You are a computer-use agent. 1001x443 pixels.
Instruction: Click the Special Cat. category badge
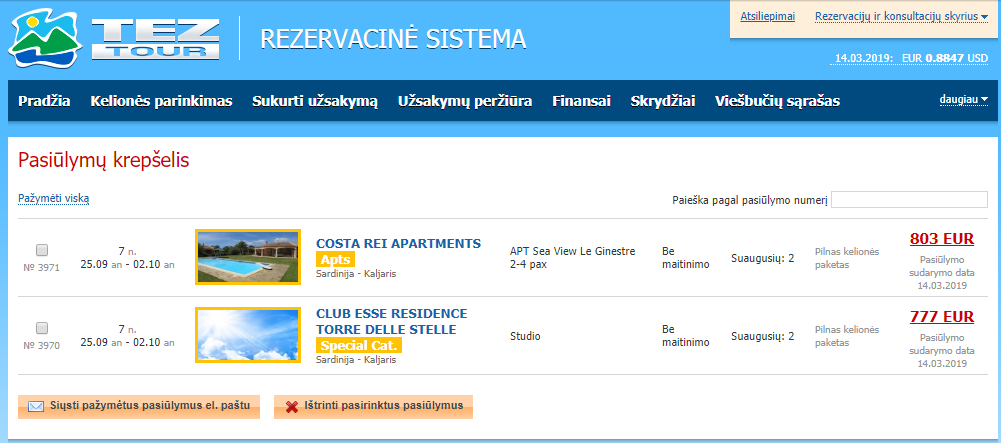pyautogui.click(x=359, y=345)
